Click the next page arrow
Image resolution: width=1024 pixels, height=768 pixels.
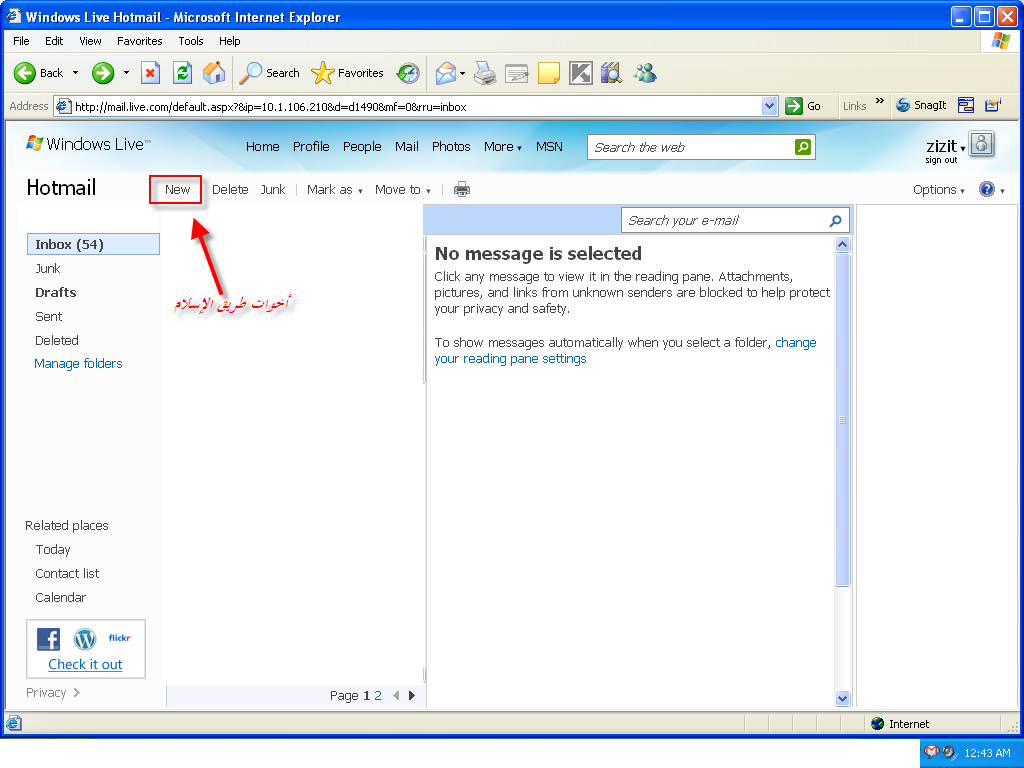click(x=411, y=696)
